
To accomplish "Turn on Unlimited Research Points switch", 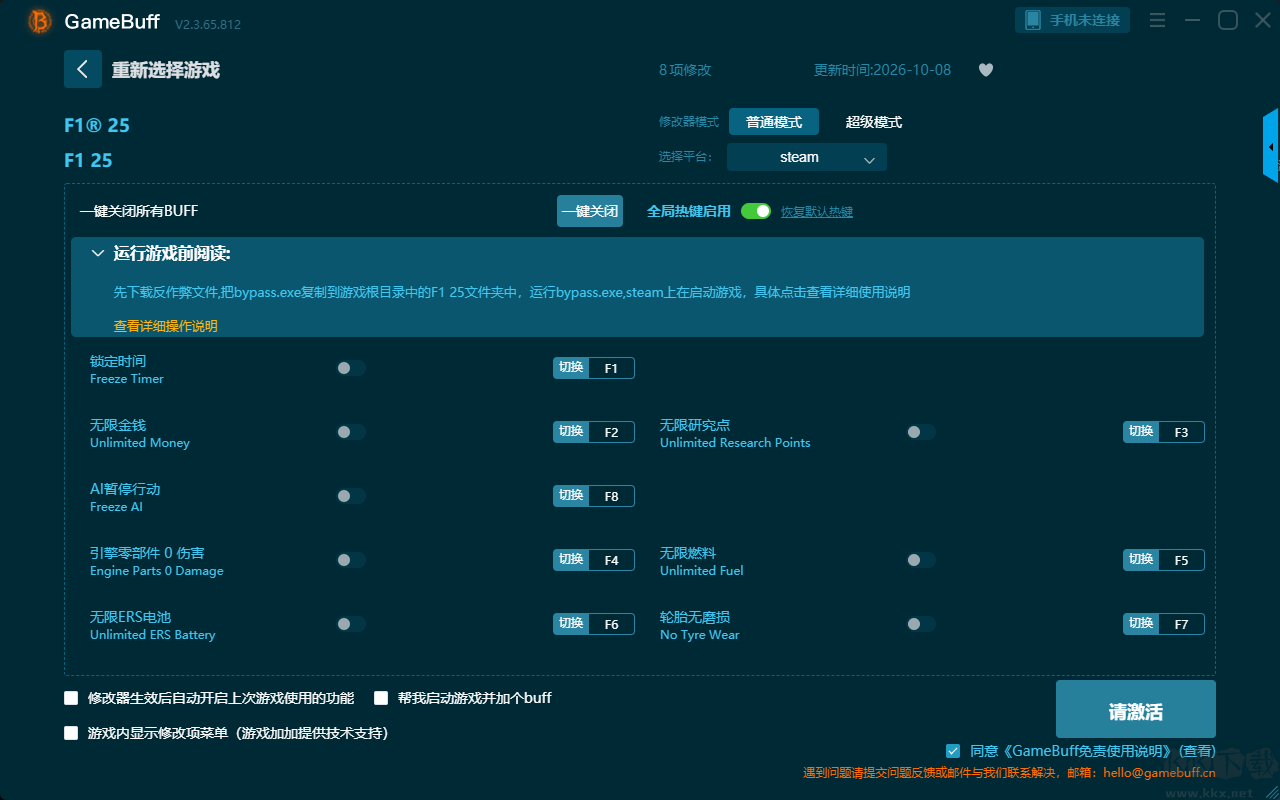I will (921, 432).
